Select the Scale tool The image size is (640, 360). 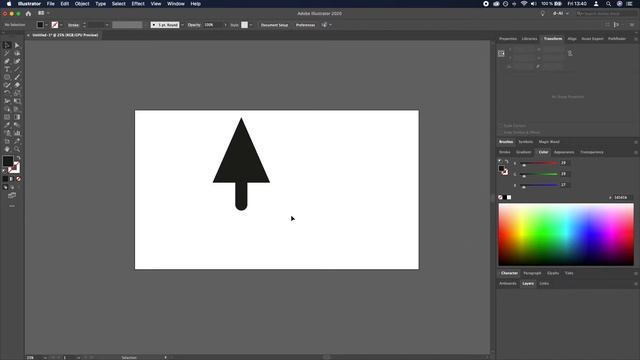(17, 93)
